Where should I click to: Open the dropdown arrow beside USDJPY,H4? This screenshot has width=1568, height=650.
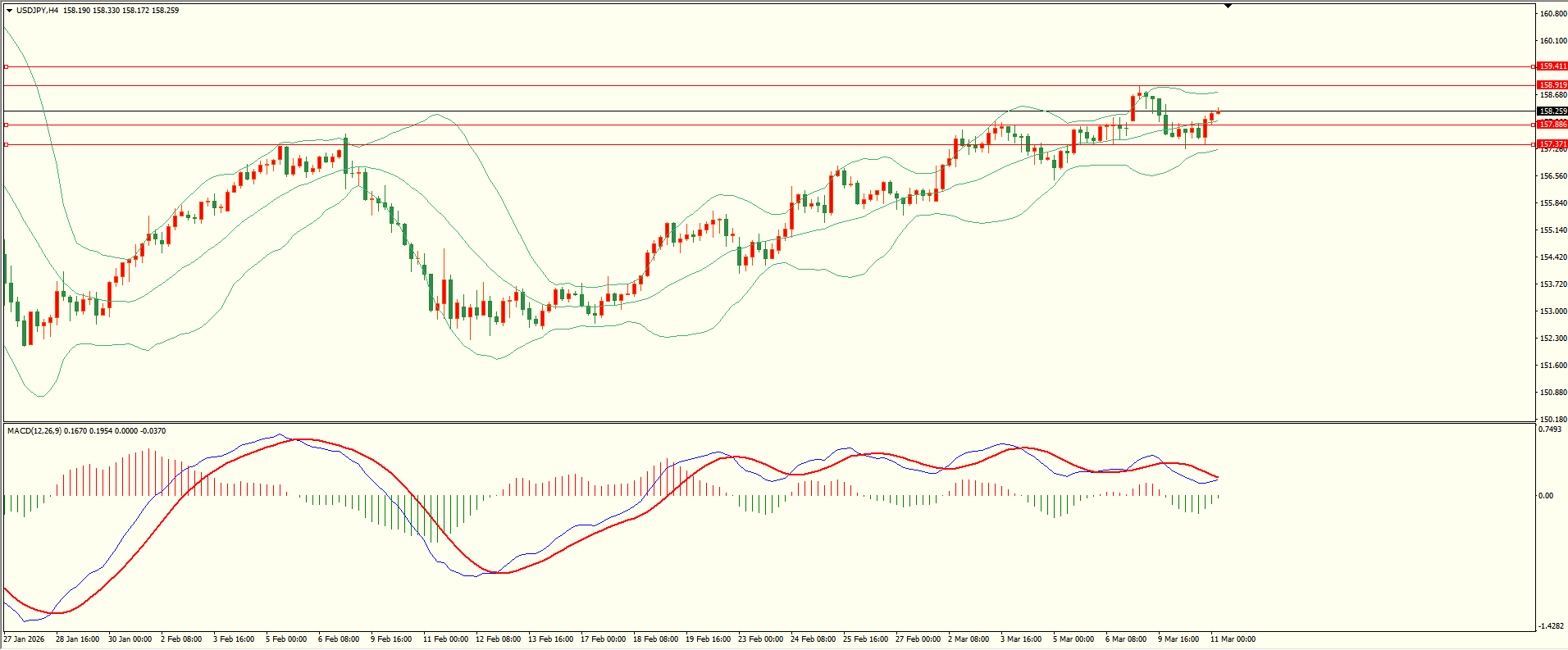pyautogui.click(x=9, y=11)
